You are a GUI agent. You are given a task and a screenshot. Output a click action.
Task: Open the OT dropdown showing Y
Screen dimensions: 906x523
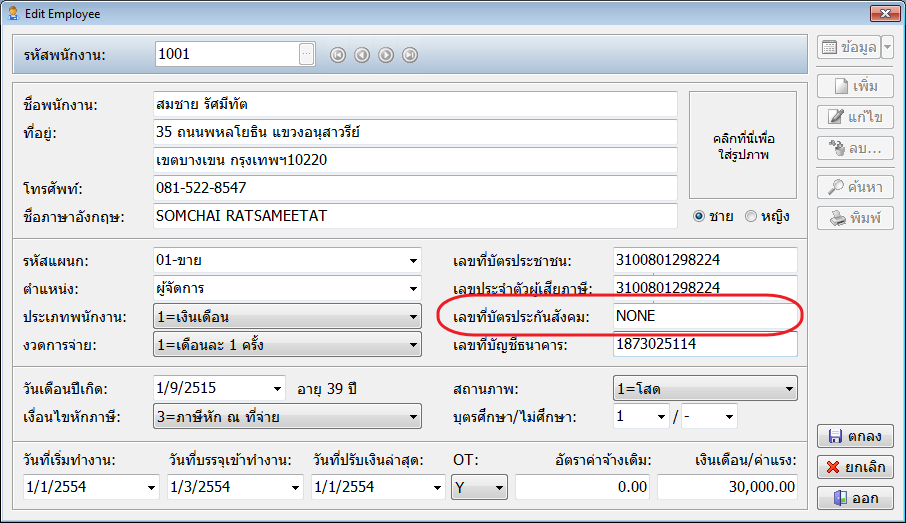click(499, 488)
